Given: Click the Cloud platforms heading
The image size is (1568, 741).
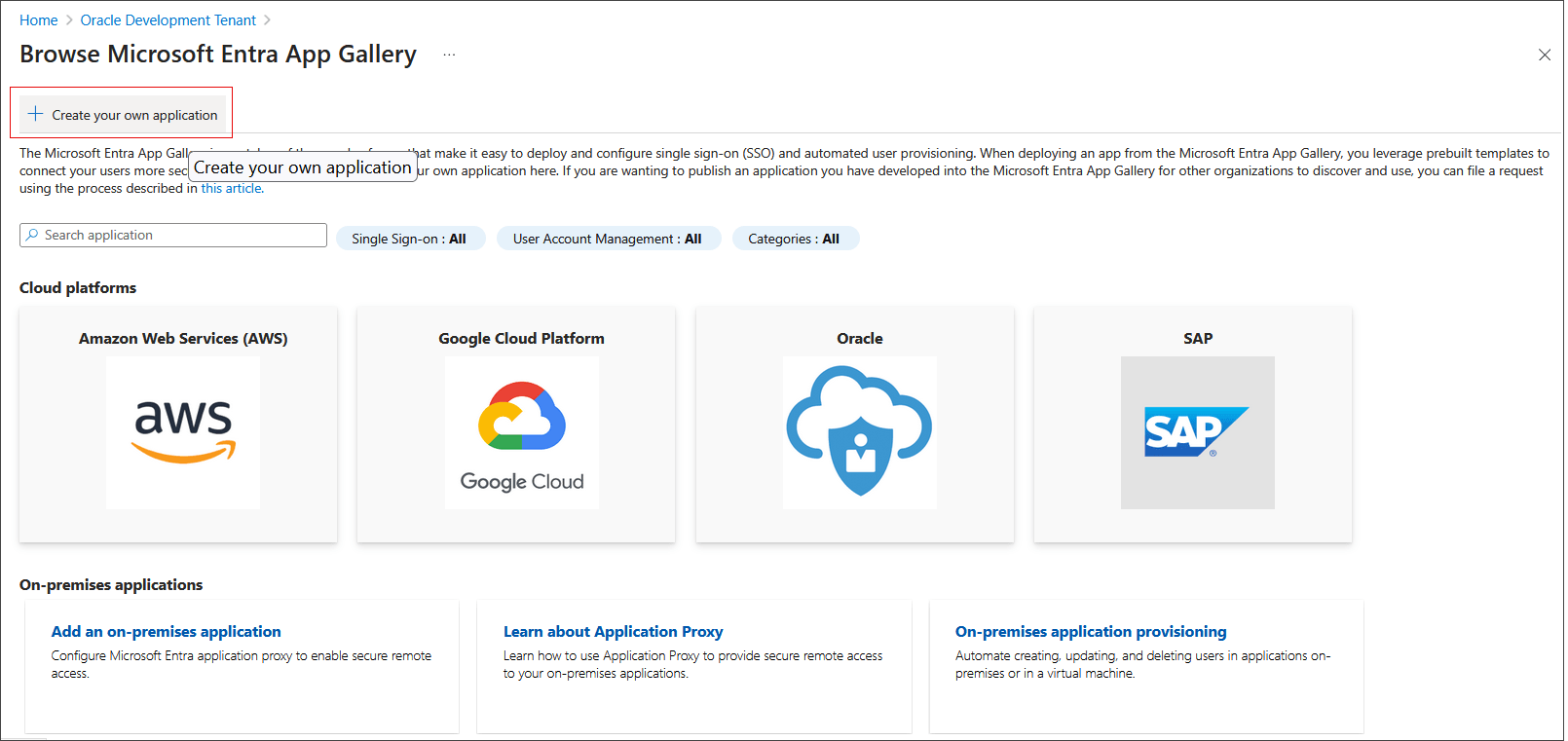Looking at the screenshot, I should (78, 287).
